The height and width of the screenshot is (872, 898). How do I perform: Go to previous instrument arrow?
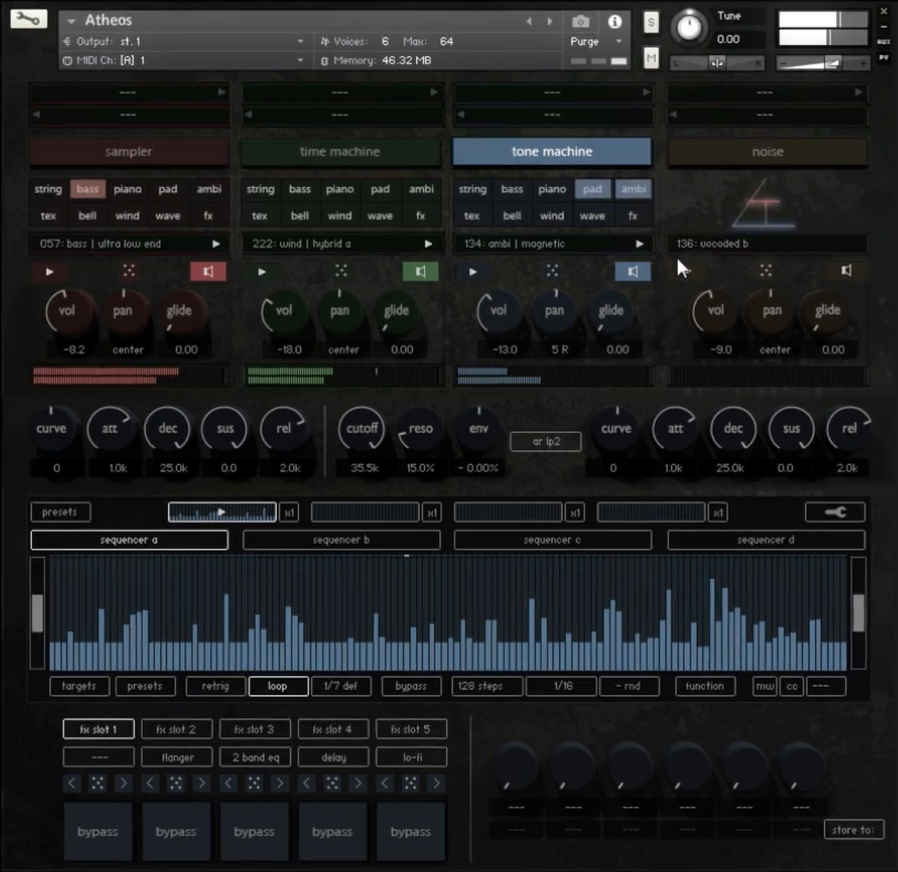click(x=529, y=22)
